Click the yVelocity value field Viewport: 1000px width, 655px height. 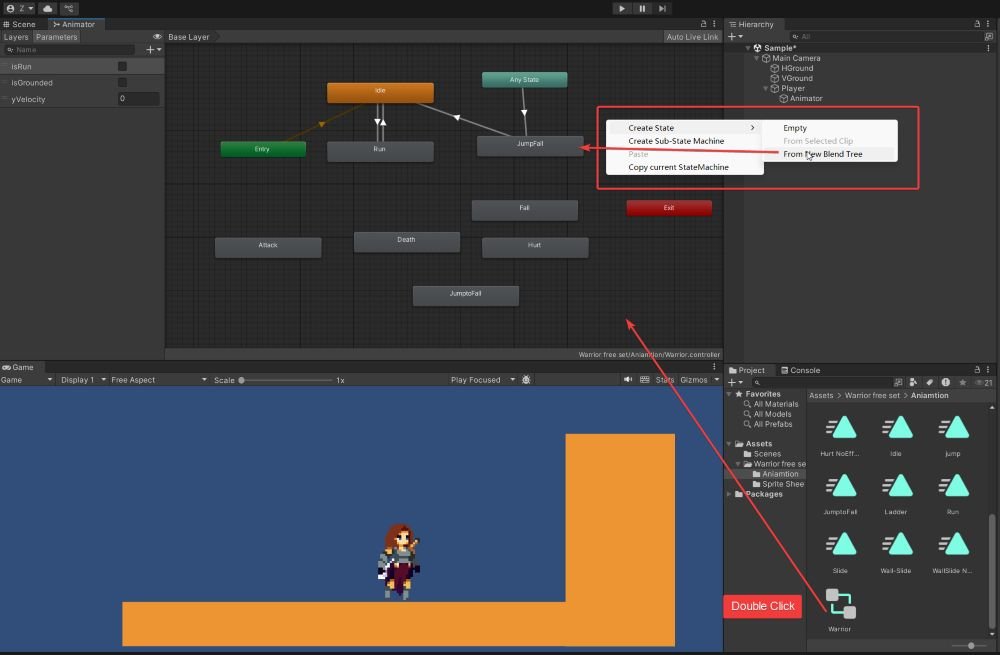pyautogui.click(x=138, y=99)
